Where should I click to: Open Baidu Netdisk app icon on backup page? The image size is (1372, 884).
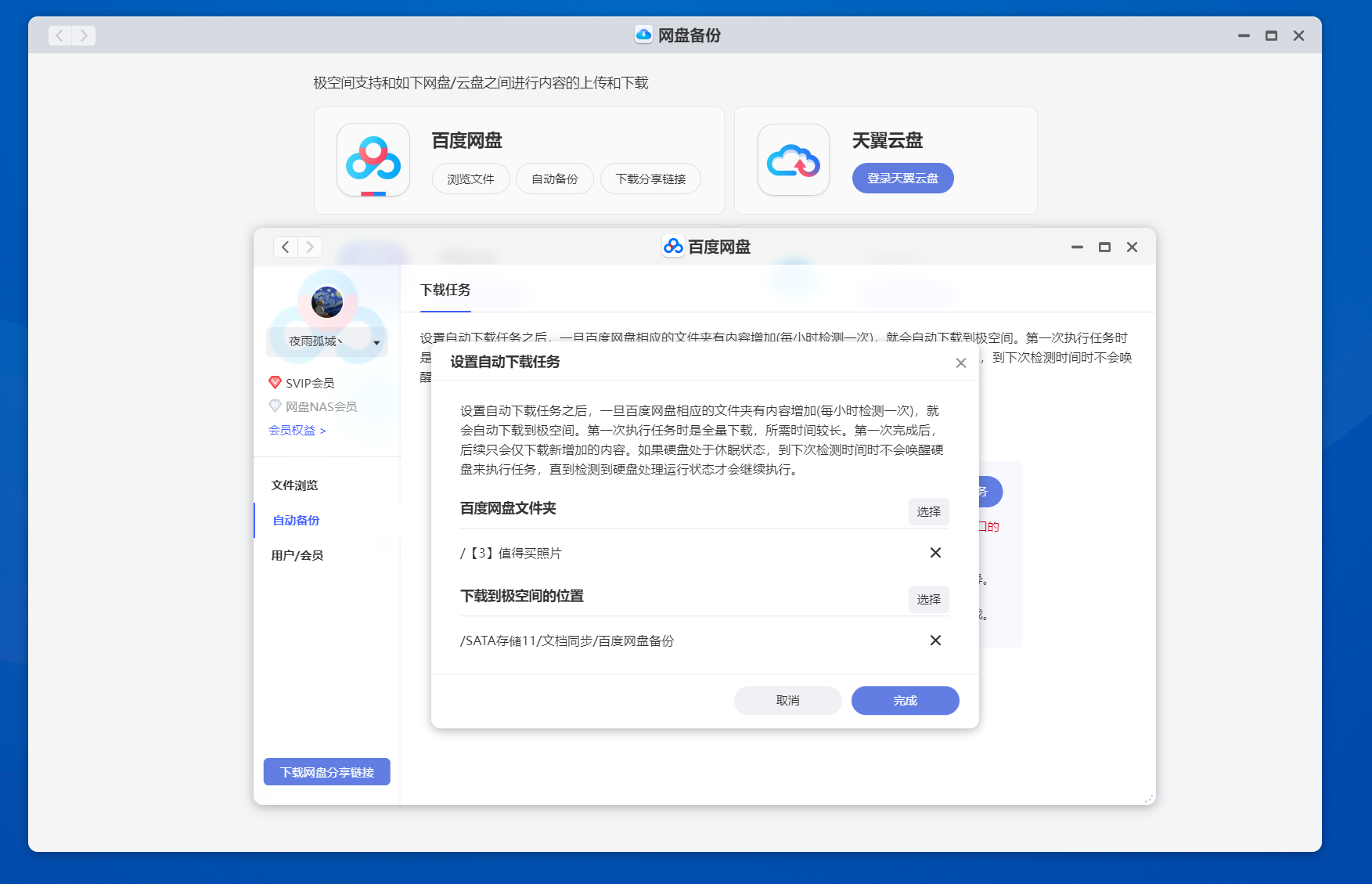[x=373, y=160]
